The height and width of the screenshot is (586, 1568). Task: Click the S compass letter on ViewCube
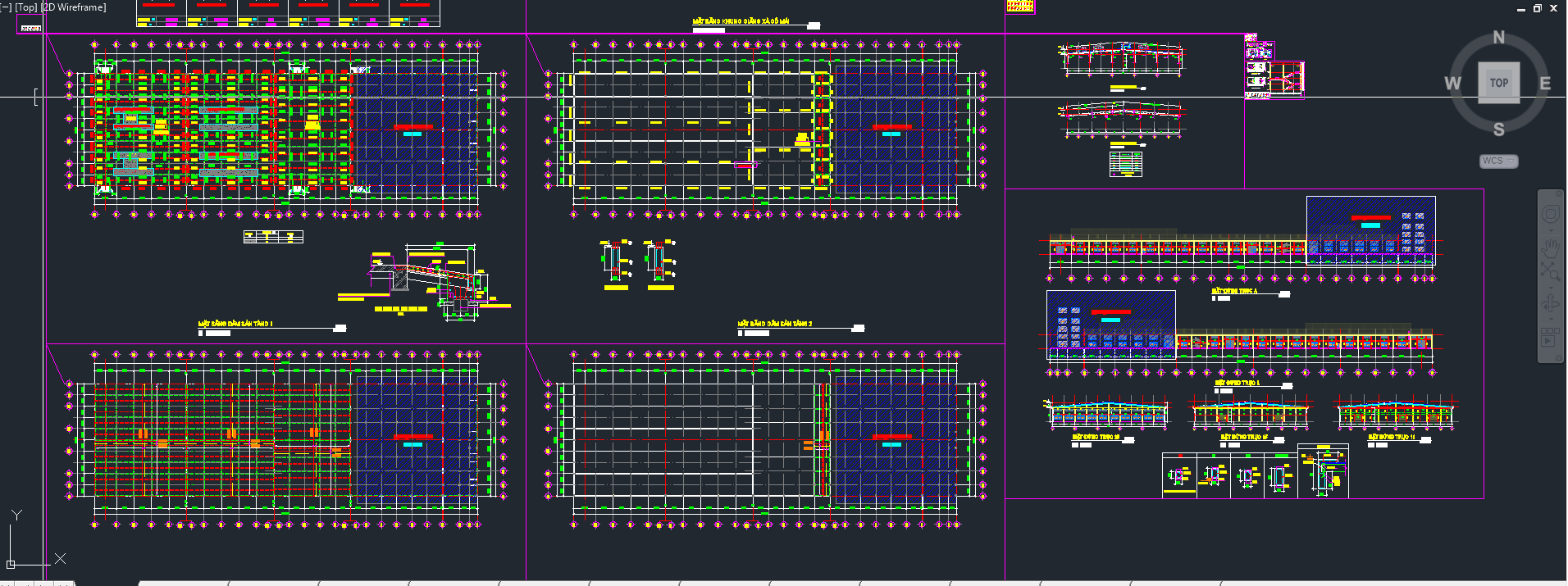point(1498,129)
